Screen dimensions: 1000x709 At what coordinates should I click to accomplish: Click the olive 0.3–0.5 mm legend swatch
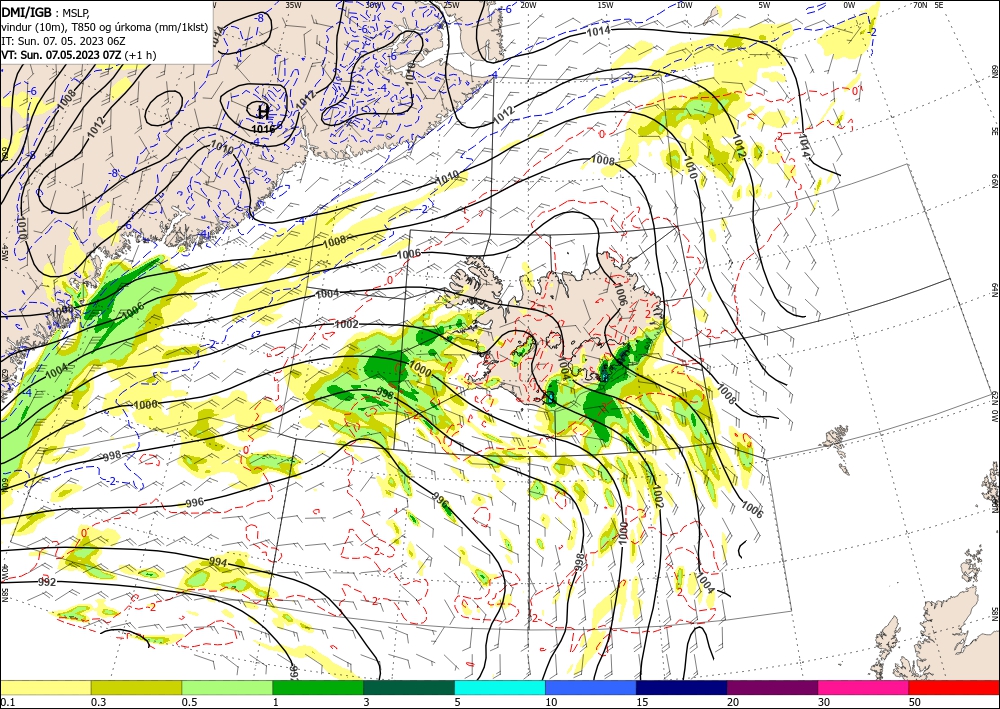tap(136, 687)
